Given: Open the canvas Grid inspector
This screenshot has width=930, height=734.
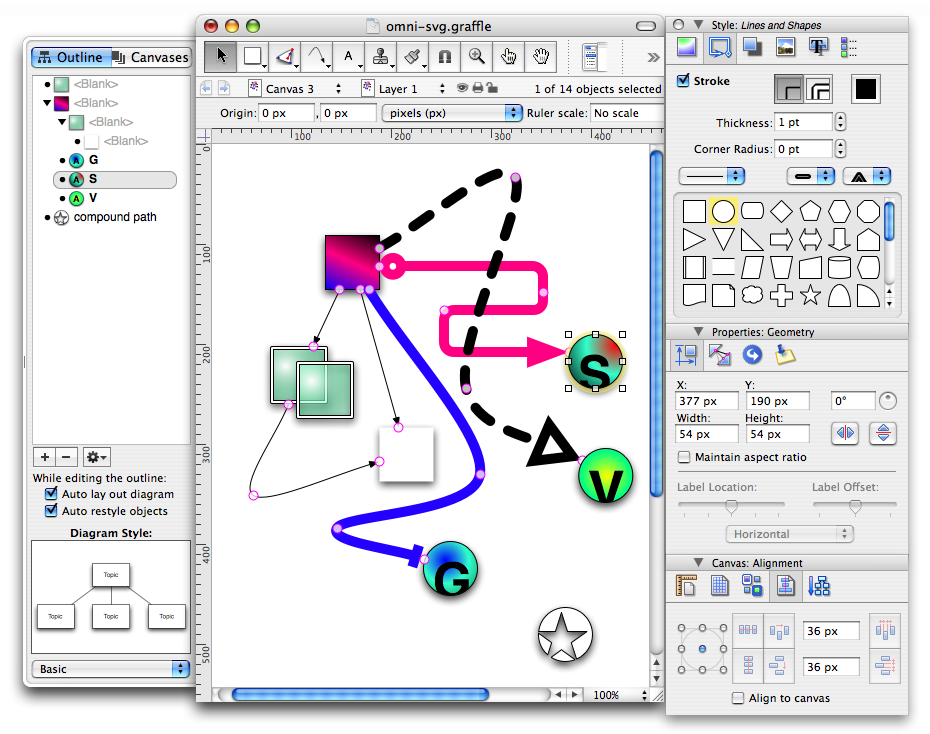Looking at the screenshot, I should (719, 586).
